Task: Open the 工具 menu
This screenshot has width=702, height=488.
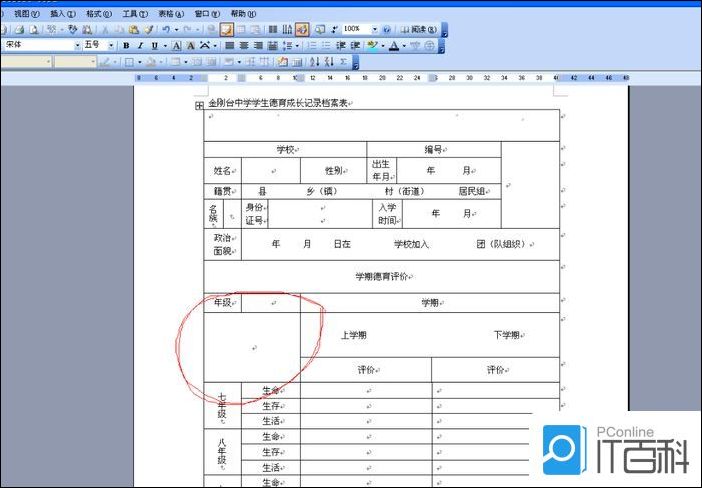Action: pyautogui.click(x=135, y=14)
